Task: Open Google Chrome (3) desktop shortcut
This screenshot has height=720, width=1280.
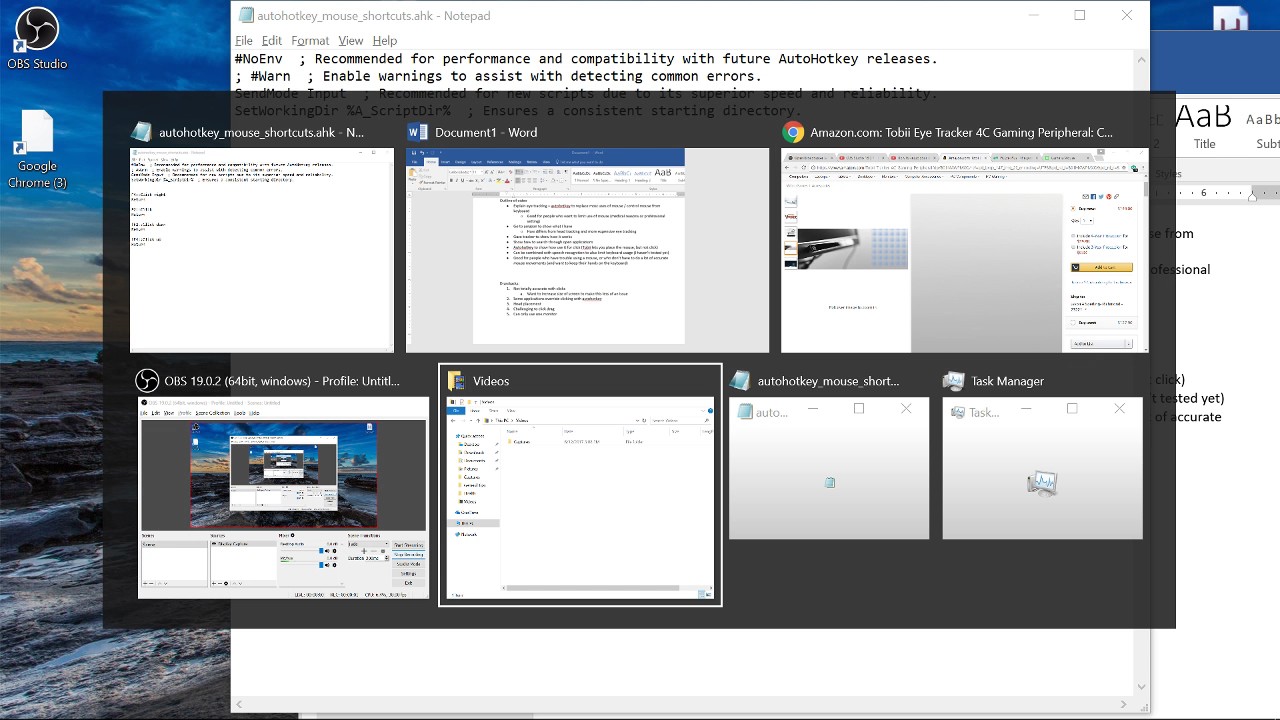Action: [x=37, y=150]
